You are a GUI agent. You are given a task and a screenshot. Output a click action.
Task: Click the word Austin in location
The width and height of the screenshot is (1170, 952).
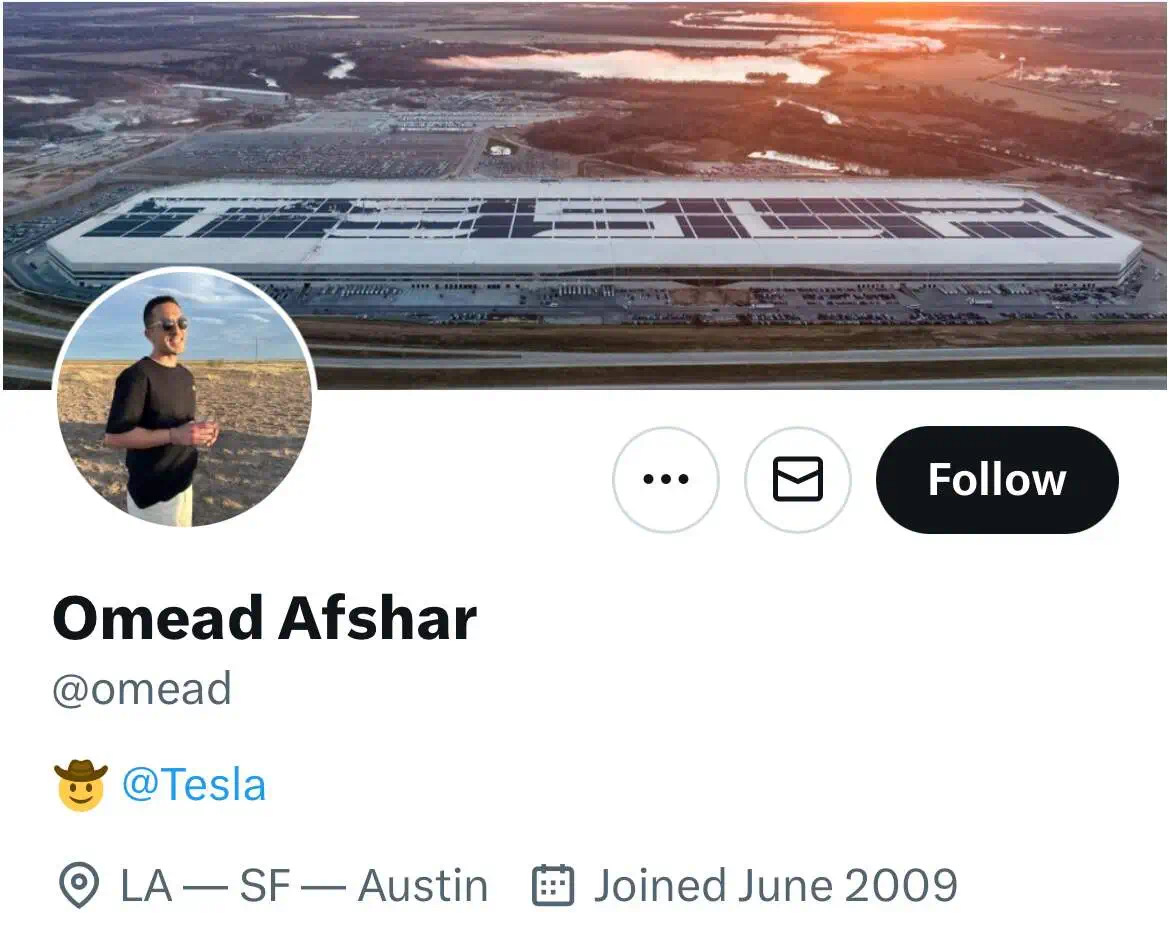tap(423, 886)
